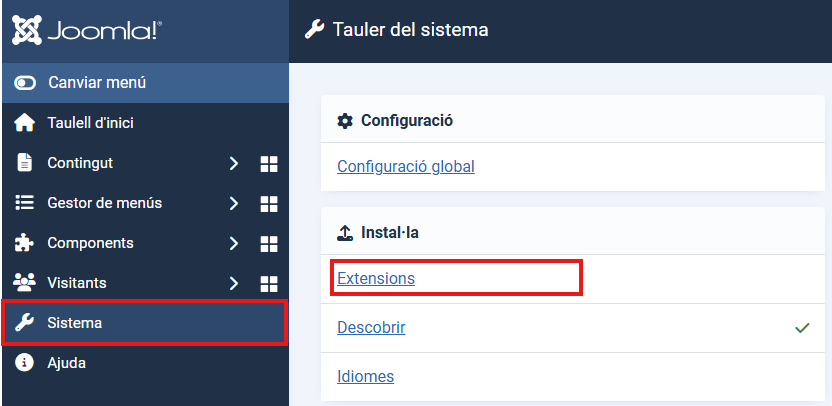Expand the Visitants submenu chevron
The height and width of the screenshot is (406, 832).
coord(233,283)
